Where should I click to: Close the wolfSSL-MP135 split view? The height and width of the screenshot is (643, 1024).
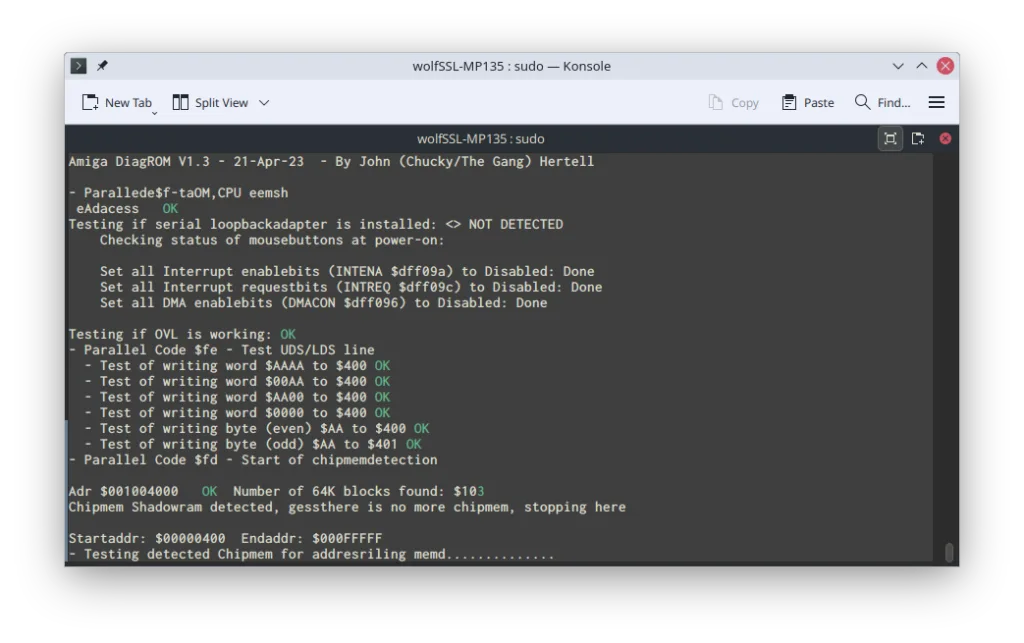coord(945,138)
